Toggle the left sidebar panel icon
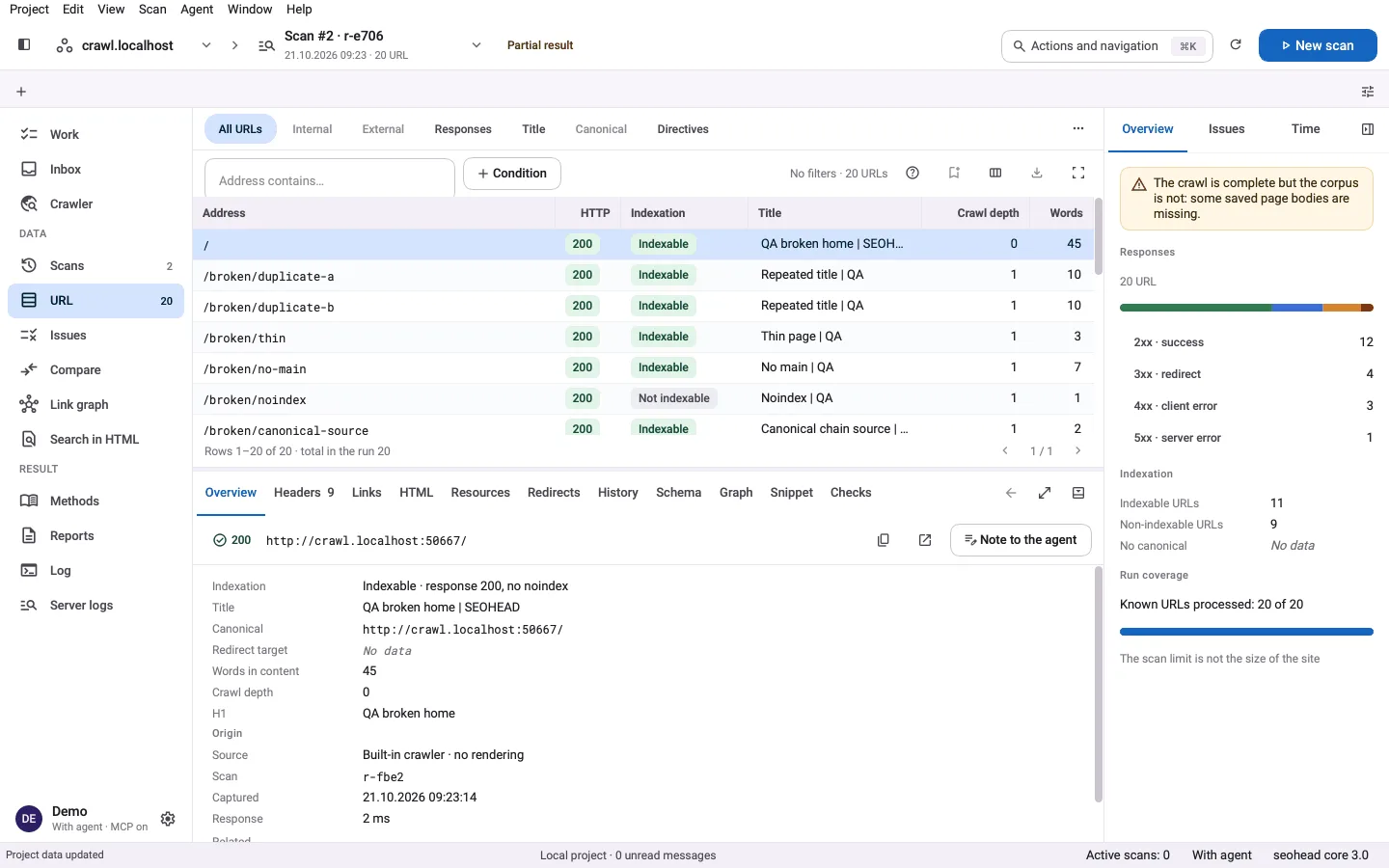 coord(24,44)
